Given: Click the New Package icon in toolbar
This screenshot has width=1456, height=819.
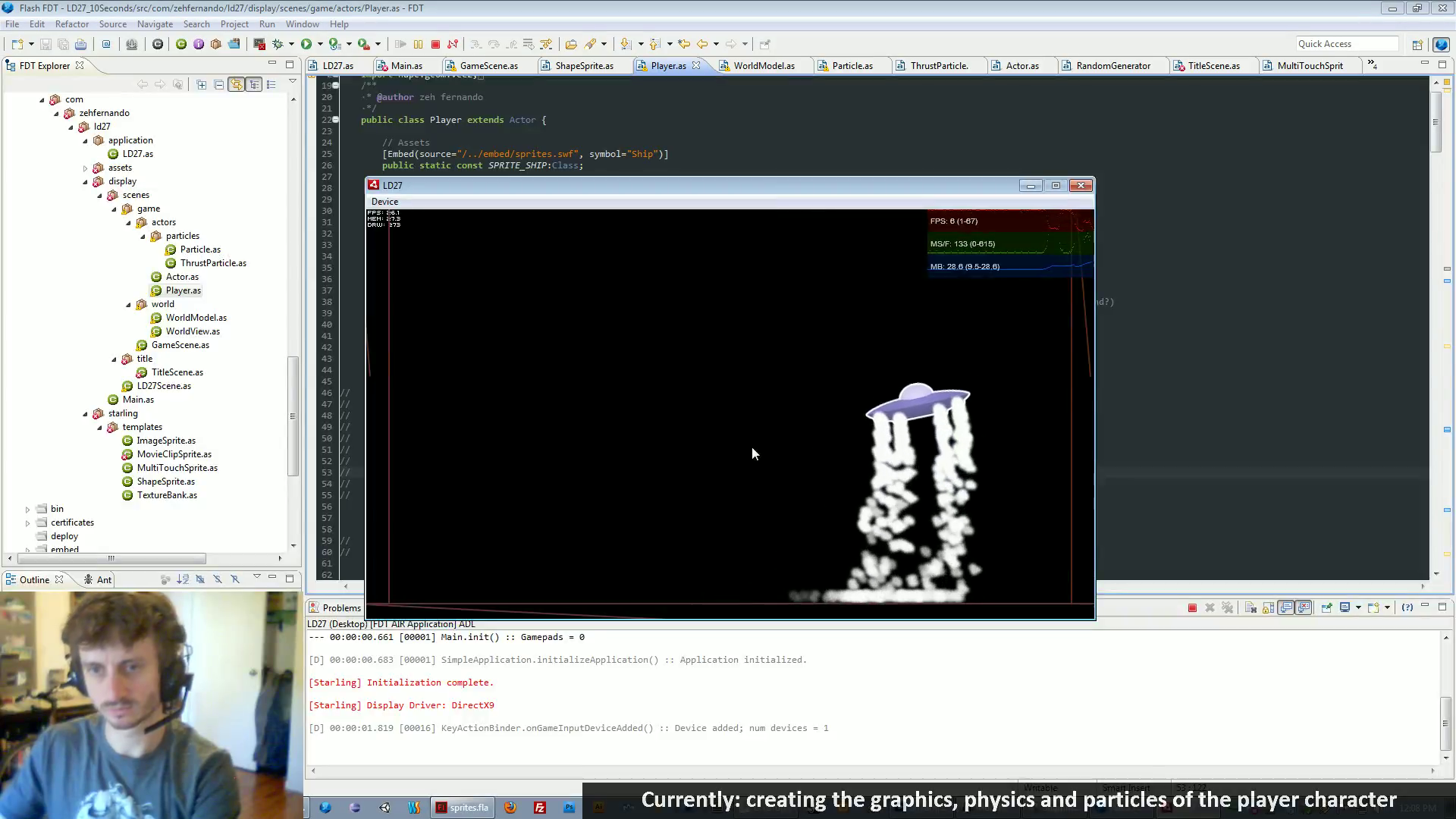Looking at the screenshot, I should pyautogui.click(x=216, y=44).
